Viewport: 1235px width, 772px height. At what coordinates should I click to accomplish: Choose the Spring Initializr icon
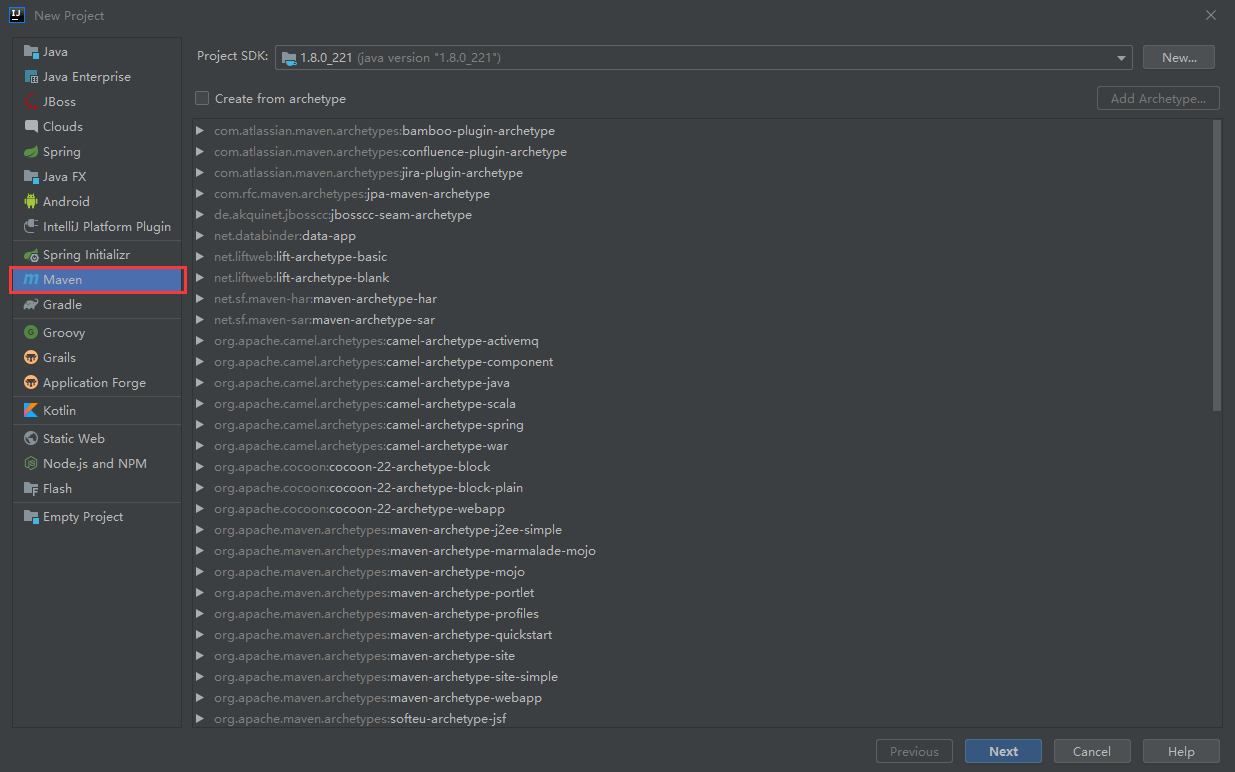pos(31,255)
